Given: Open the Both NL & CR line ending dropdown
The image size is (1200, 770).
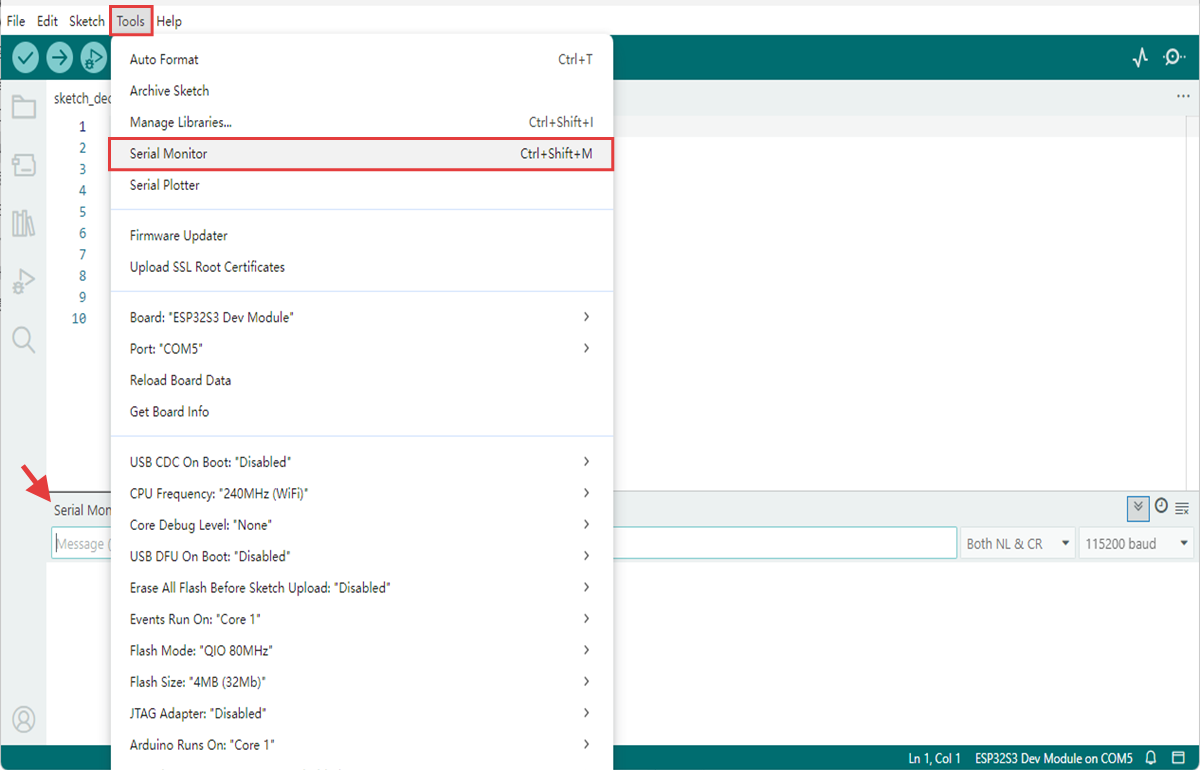Looking at the screenshot, I should [x=1018, y=543].
